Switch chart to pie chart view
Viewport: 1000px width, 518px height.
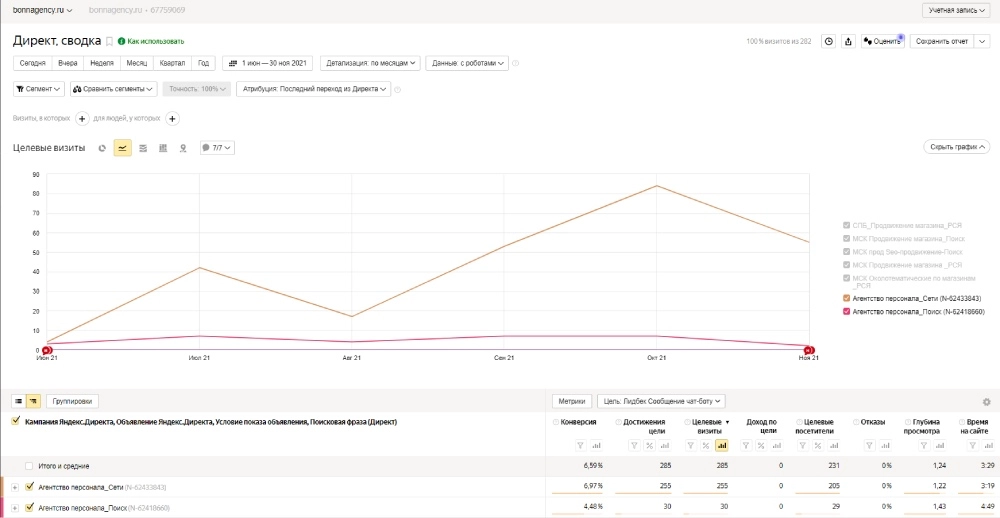coord(102,148)
